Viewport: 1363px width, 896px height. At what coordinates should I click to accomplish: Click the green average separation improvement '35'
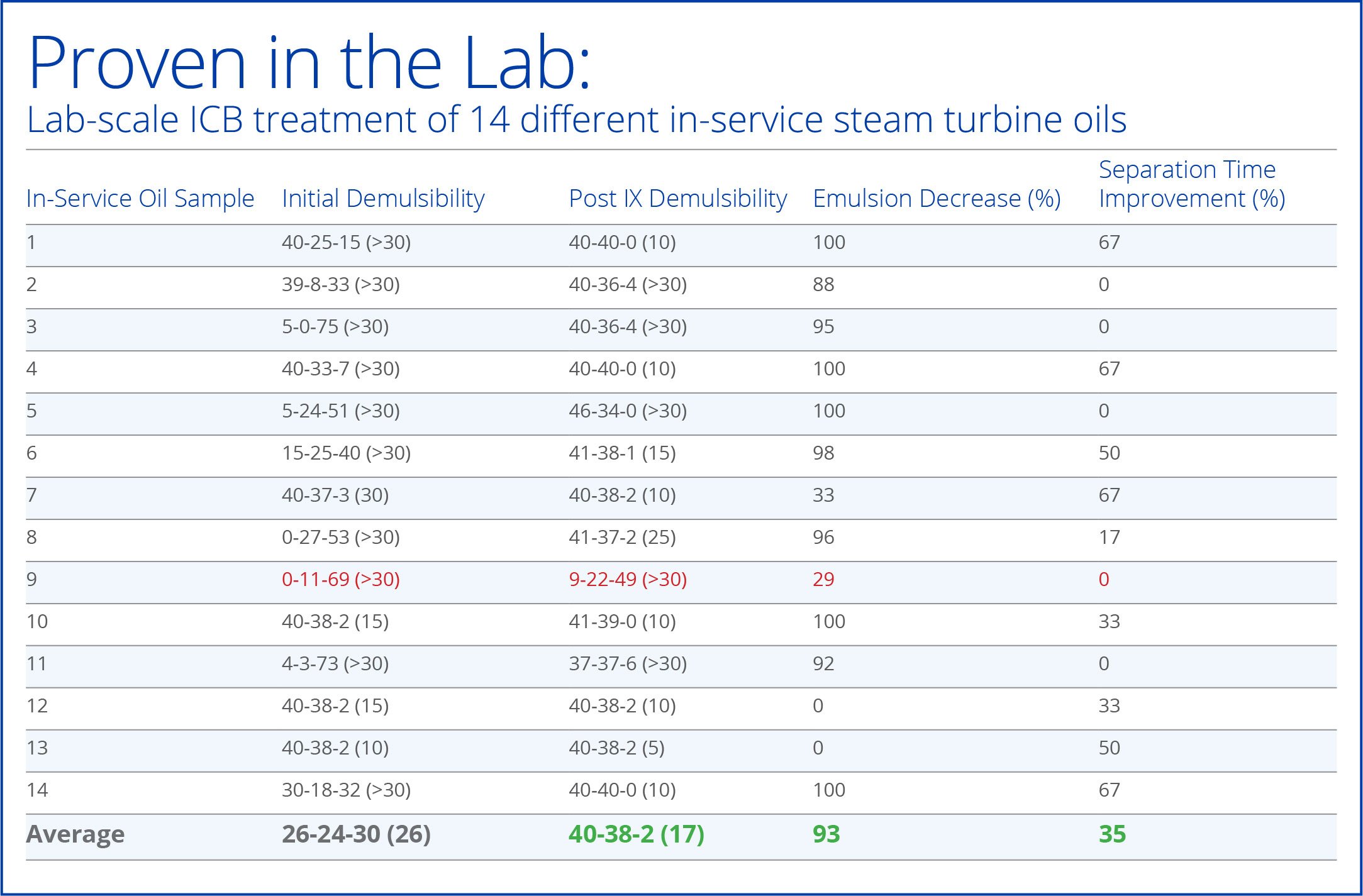pyautogui.click(x=1112, y=834)
